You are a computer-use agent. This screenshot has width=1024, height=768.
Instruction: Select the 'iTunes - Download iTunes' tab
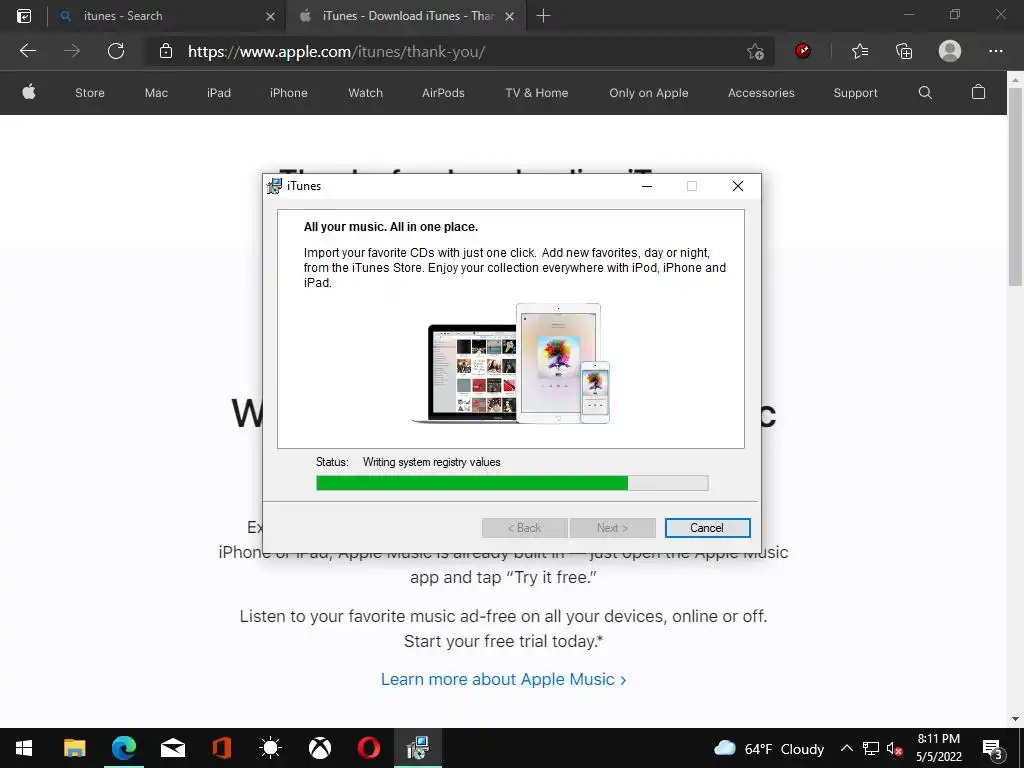pyautogui.click(x=404, y=16)
